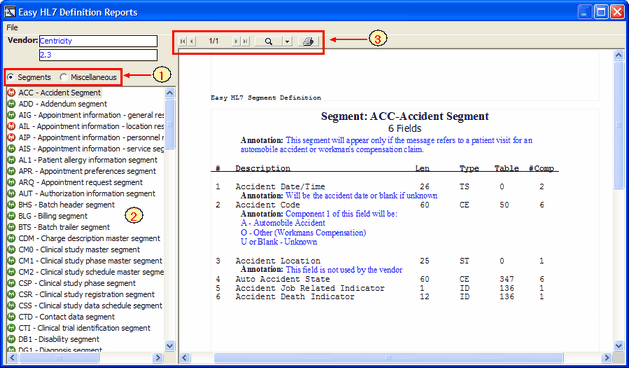Select CDM - Charge description master segment
This screenshot has height=368, width=629.
[89, 238]
